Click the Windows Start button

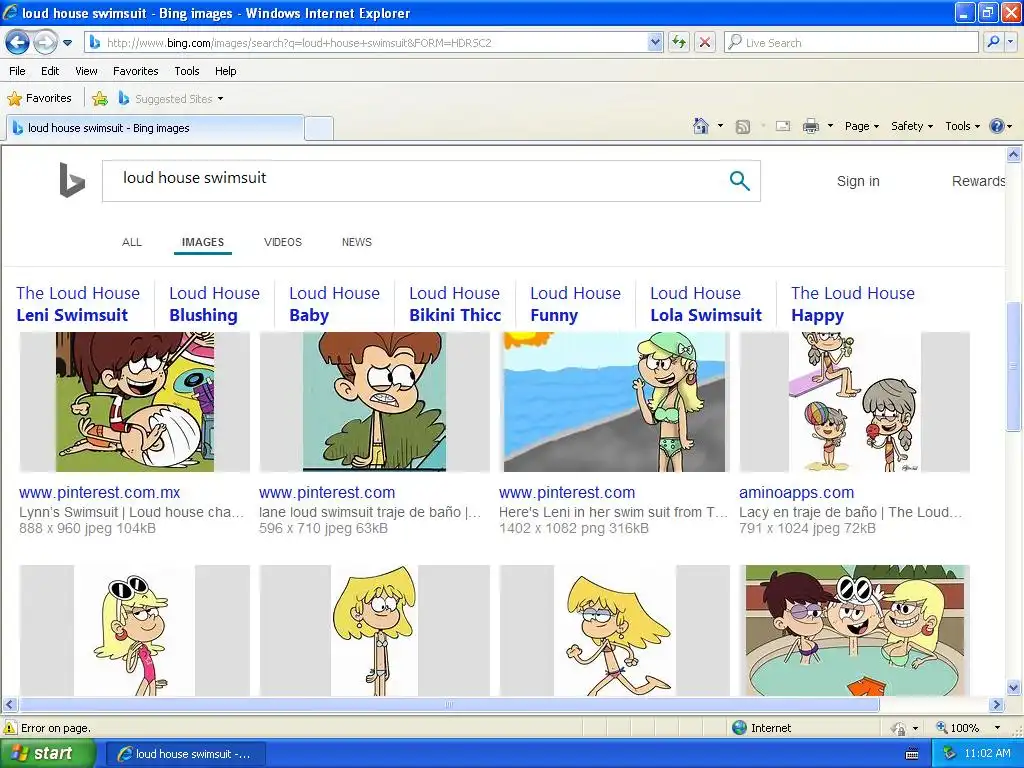coord(47,753)
